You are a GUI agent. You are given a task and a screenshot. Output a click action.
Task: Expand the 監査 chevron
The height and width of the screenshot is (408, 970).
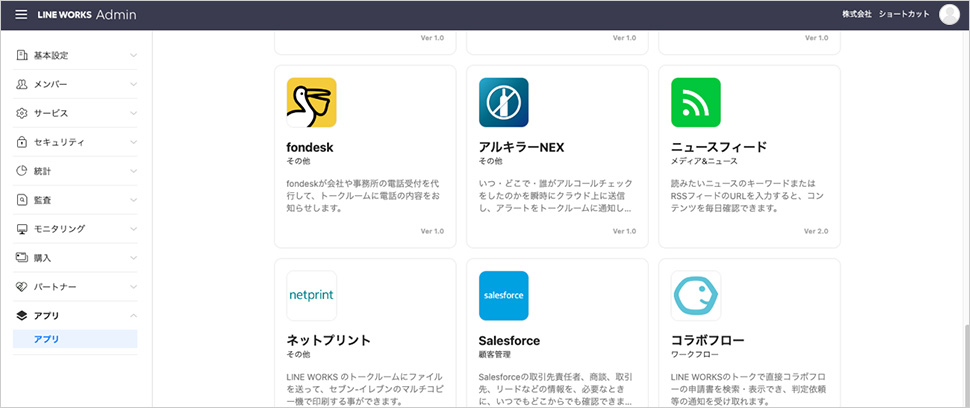coord(133,200)
